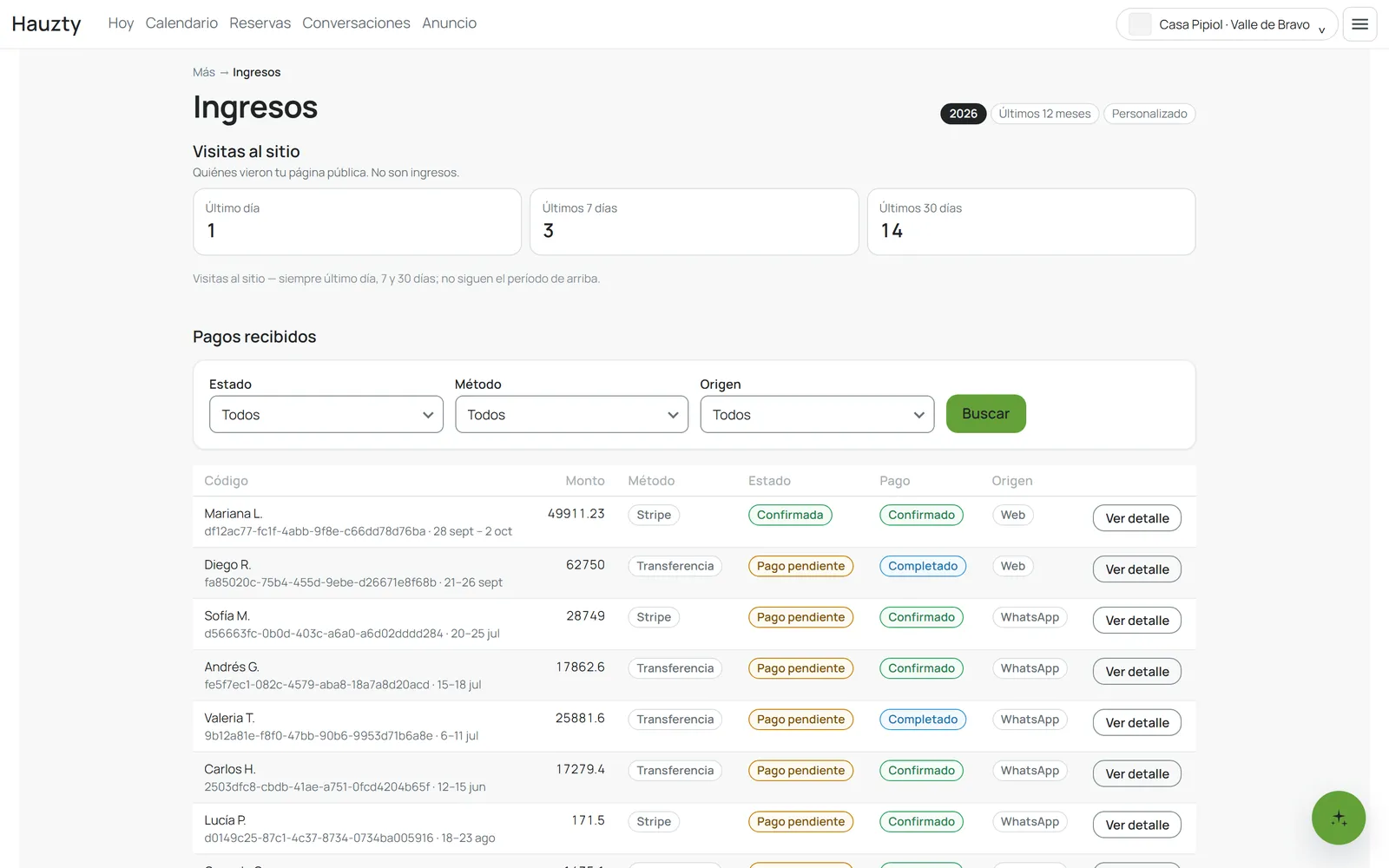This screenshot has height=868, width=1389.
Task: Select the 2026 period filter
Action: tap(963, 114)
